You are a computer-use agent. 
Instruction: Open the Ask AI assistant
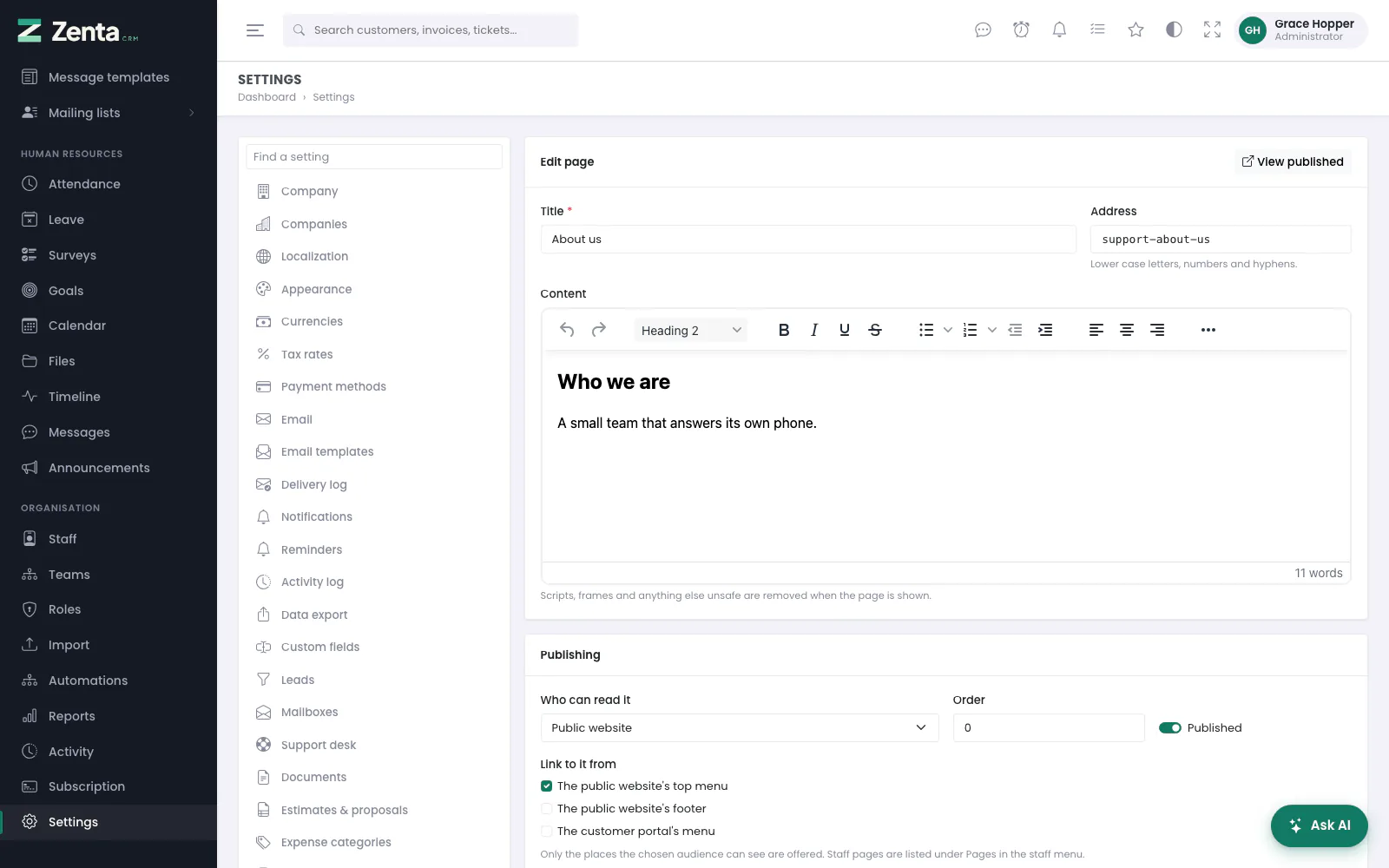[x=1319, y=825]
